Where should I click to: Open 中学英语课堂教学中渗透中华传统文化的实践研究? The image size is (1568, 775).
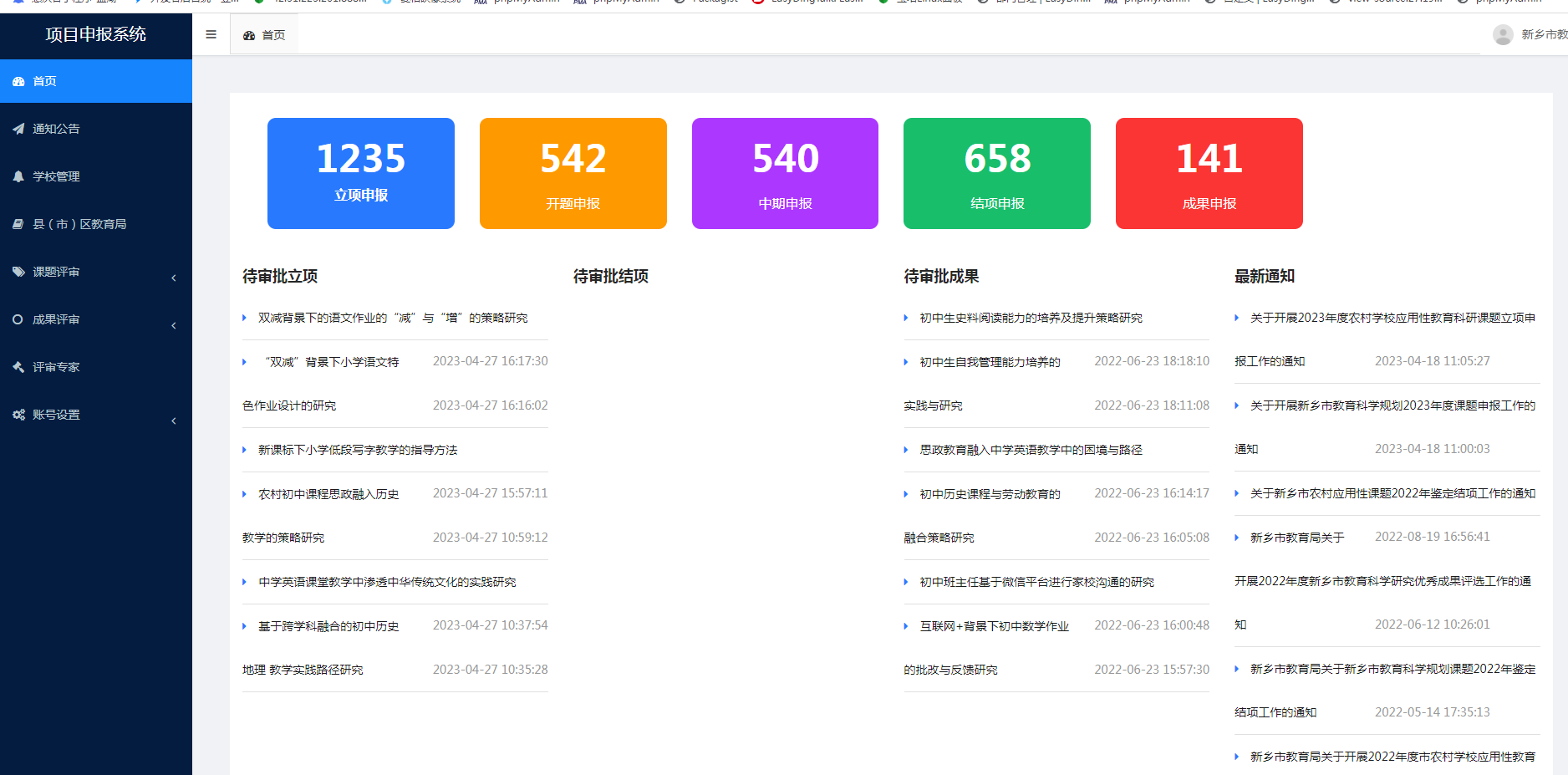coord(387,582)
